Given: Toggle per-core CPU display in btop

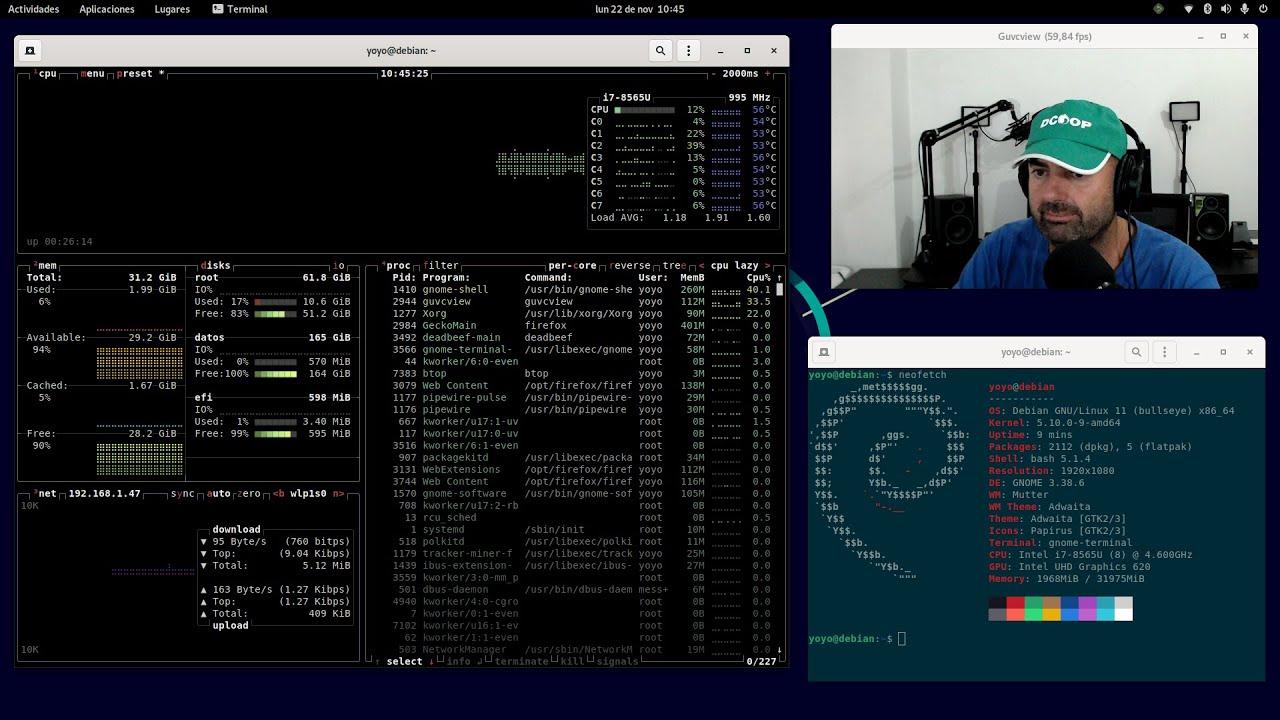Looking at the screenshot, I should pyautogui.click(x=570, y=265).
